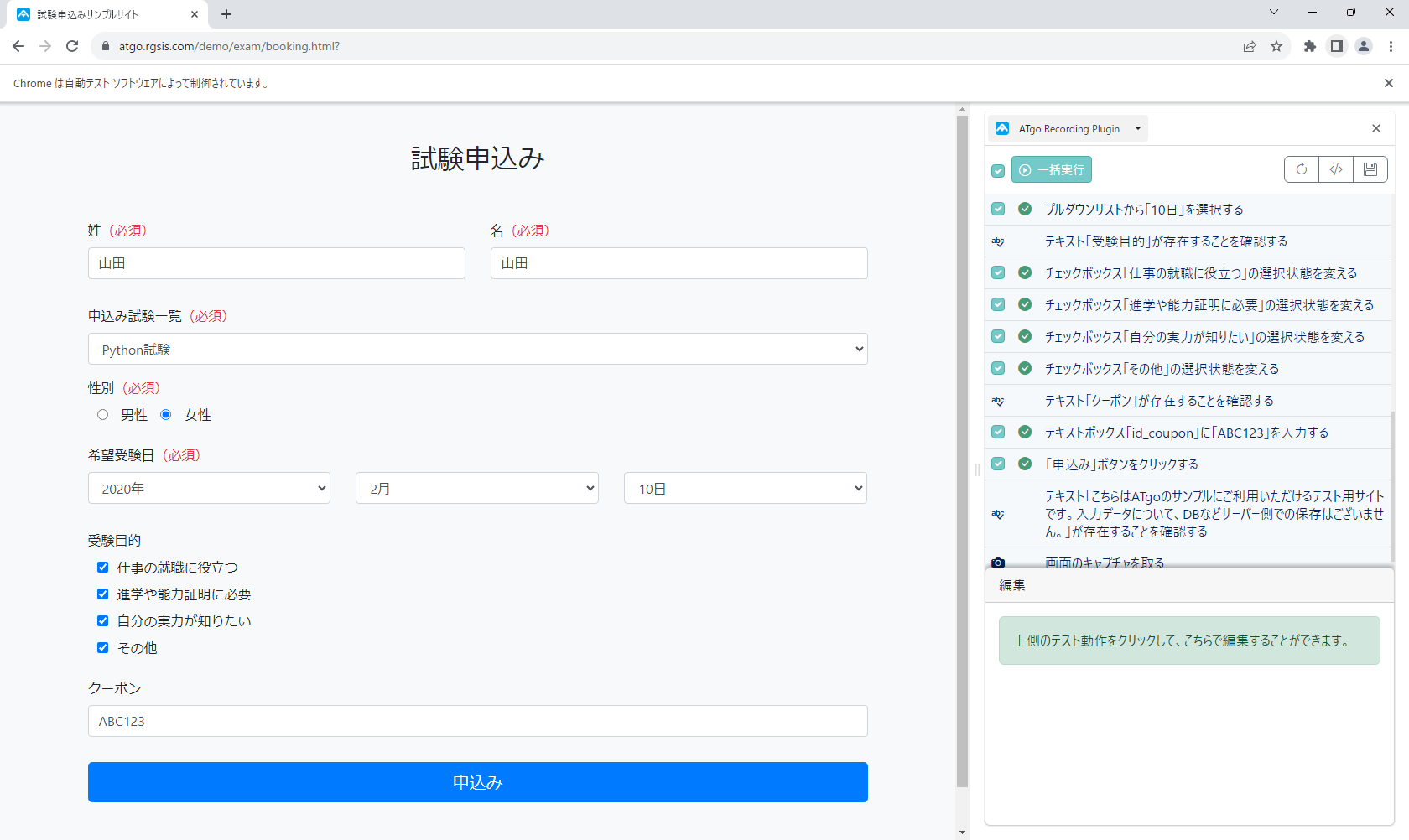This screenshot has width=1409, height=840.
Task: Click the play icon inside the 一括実行 button
Action: click(x=1026, y=169)
